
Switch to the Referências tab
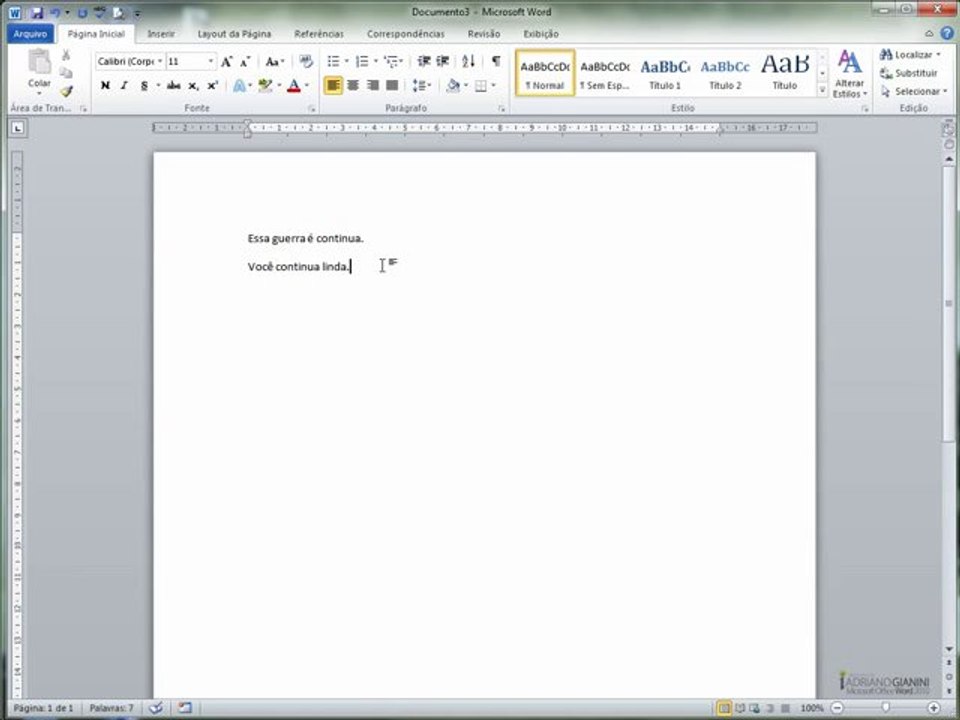[x=319, y=34]
